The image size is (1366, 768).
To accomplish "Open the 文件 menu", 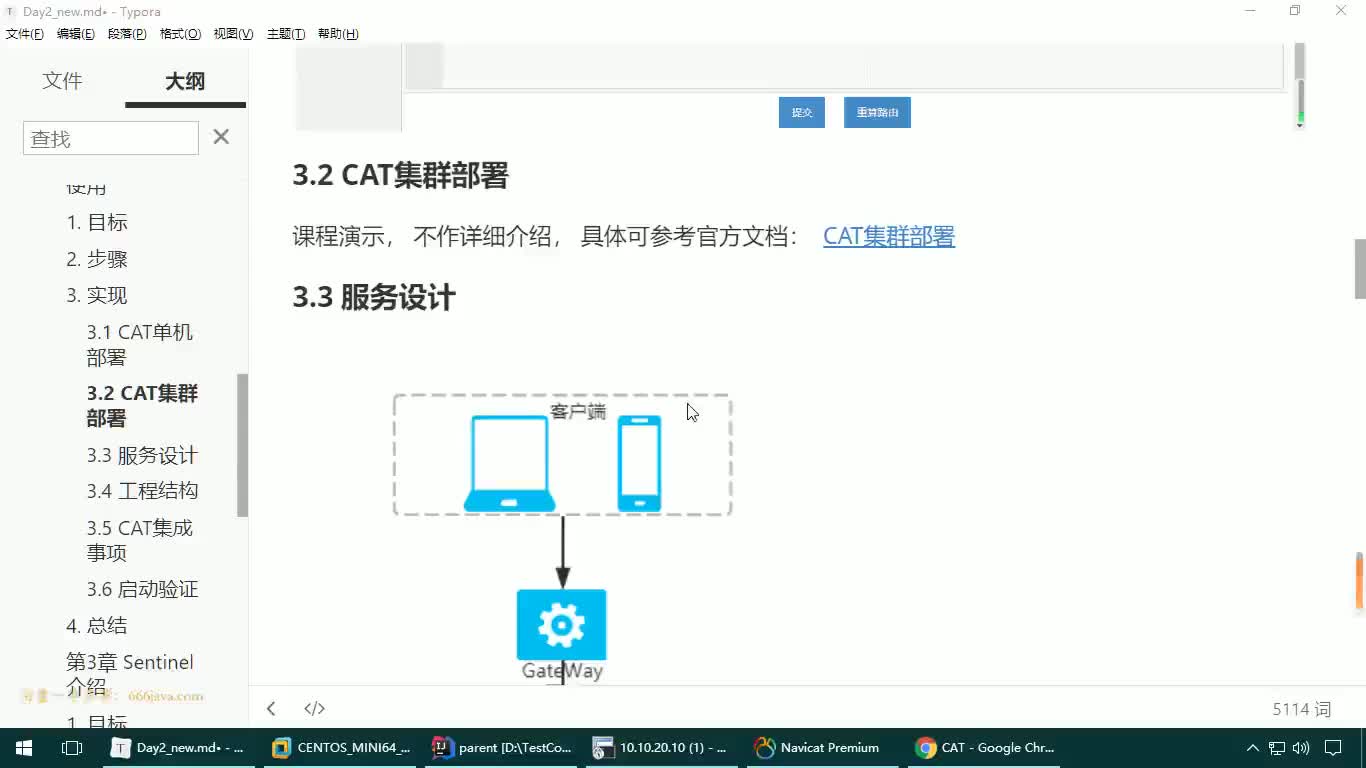I will click(25, 34).
